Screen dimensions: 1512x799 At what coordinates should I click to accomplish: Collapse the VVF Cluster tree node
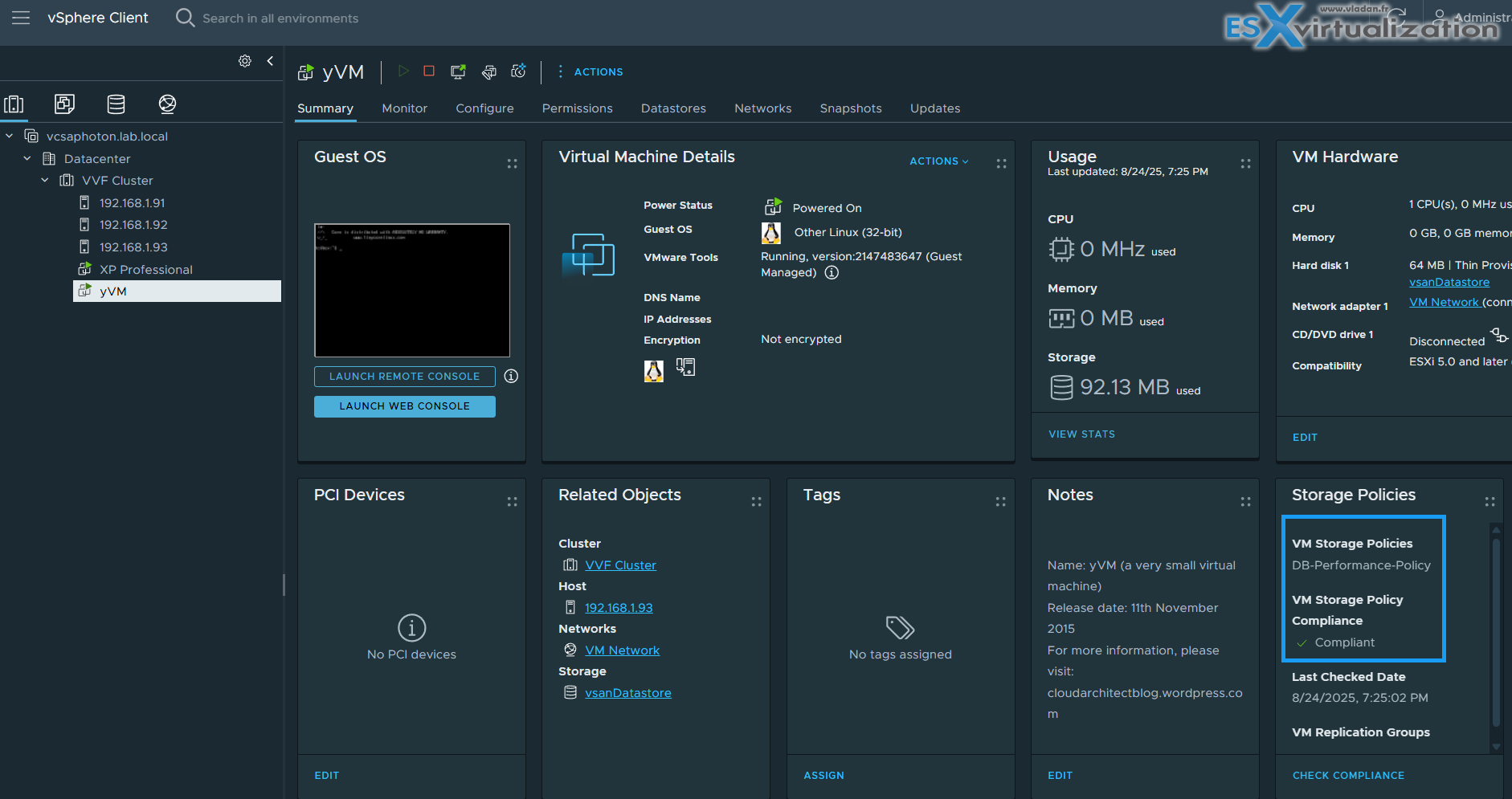(45, 180)
